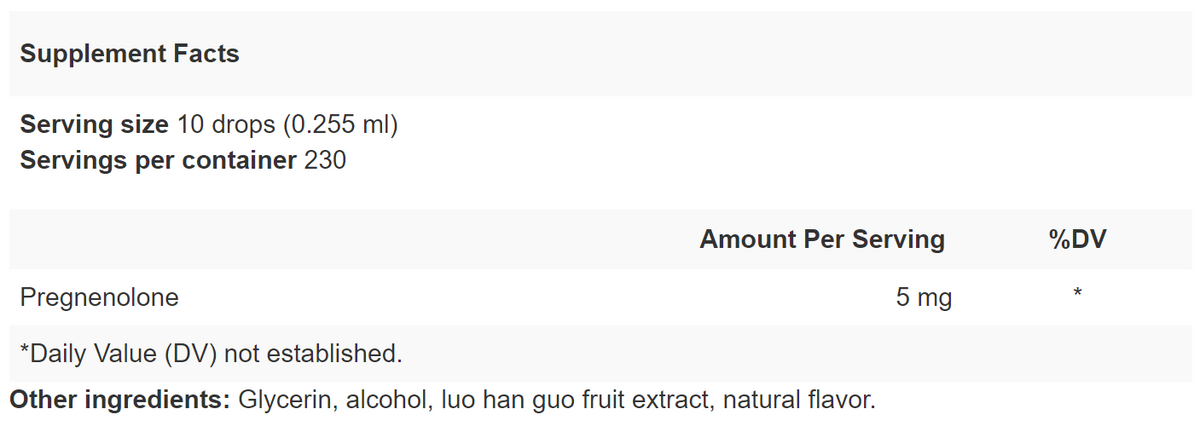Viewport: 1200px width, 432px height.
Task: Click the 10 drops serving text
Action: coord(225,126)
